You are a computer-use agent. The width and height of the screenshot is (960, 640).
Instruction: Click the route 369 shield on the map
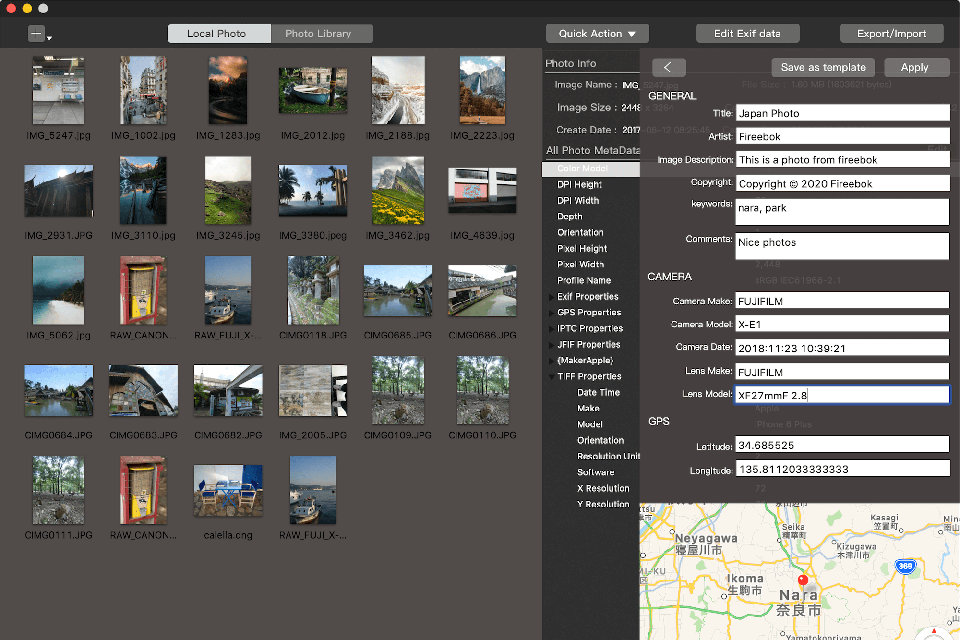[905, 566]
